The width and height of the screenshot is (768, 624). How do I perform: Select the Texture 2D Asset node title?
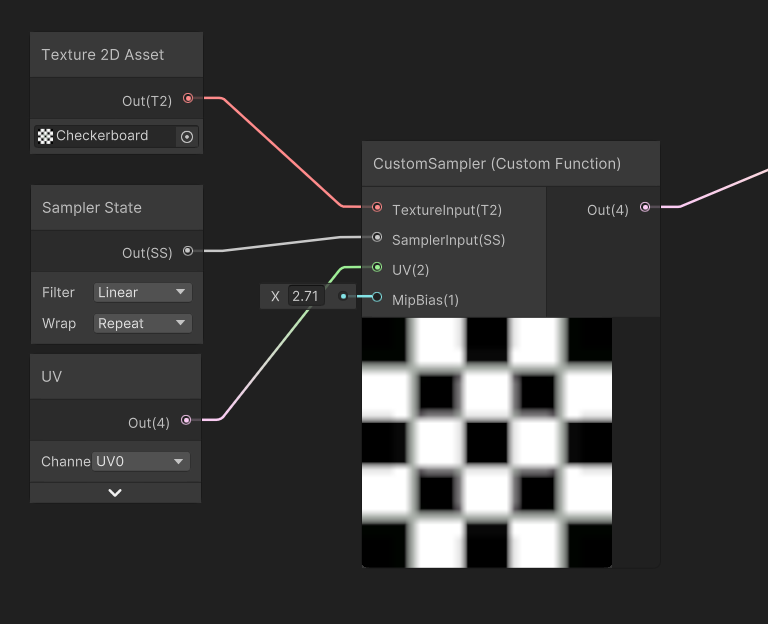pos(103,55)
